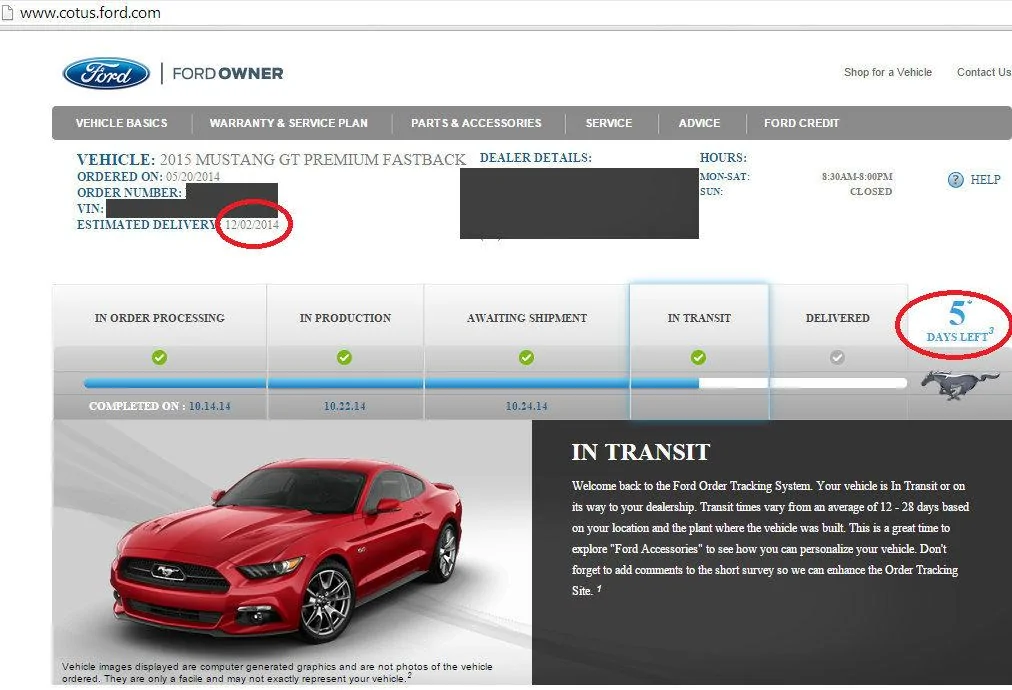Click the 8:30AM-8:00PM hours text
The image size is (1012, 690).
click(x=857, y=176)
